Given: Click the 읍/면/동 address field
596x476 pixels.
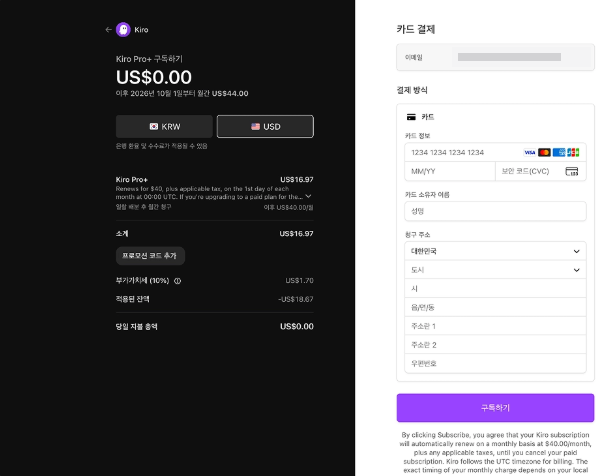Looking at the screenshot, I should point(495,307).
